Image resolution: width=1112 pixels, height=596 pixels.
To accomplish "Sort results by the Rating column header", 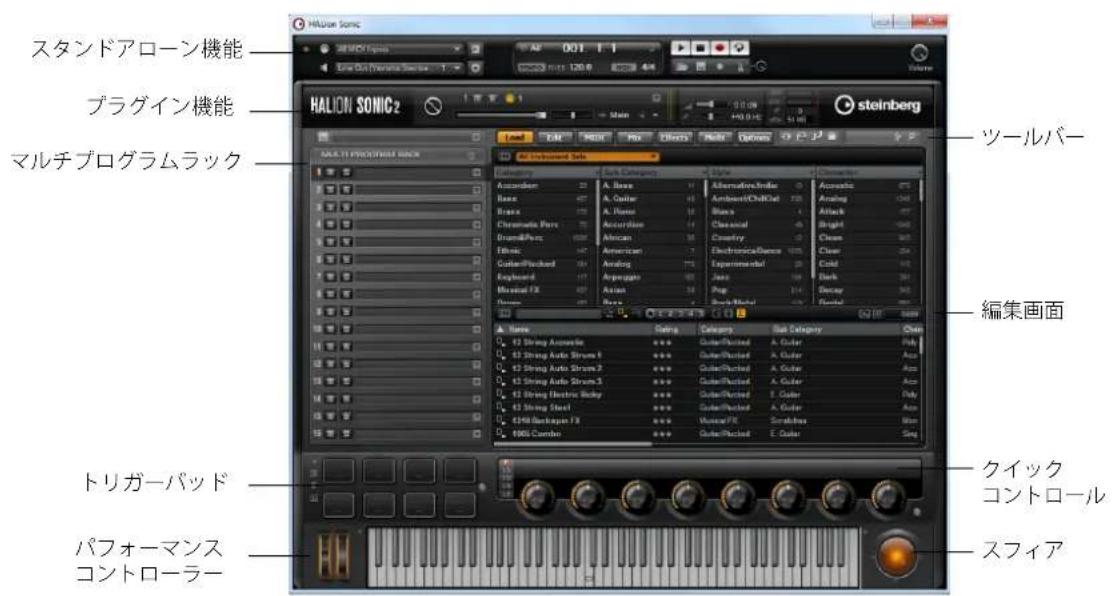I will (674, 329).
